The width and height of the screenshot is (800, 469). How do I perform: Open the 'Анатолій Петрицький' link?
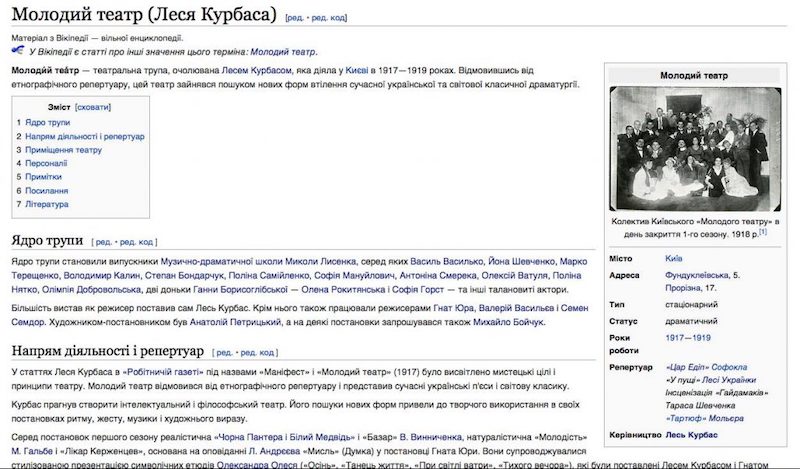click(x=235, y=323)
